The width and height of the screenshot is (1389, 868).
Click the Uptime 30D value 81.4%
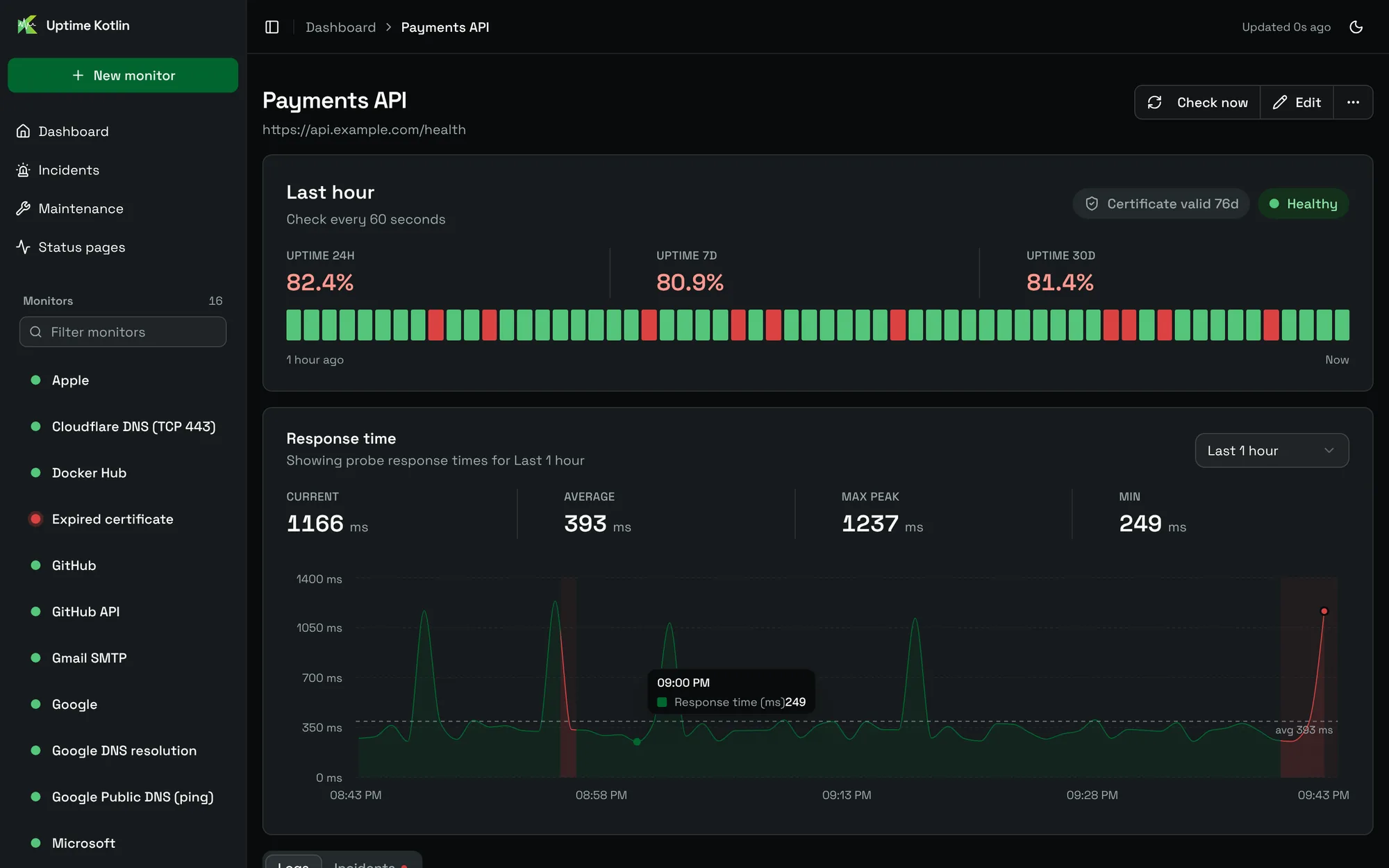pyautogui.click(x=1060, y=283)
